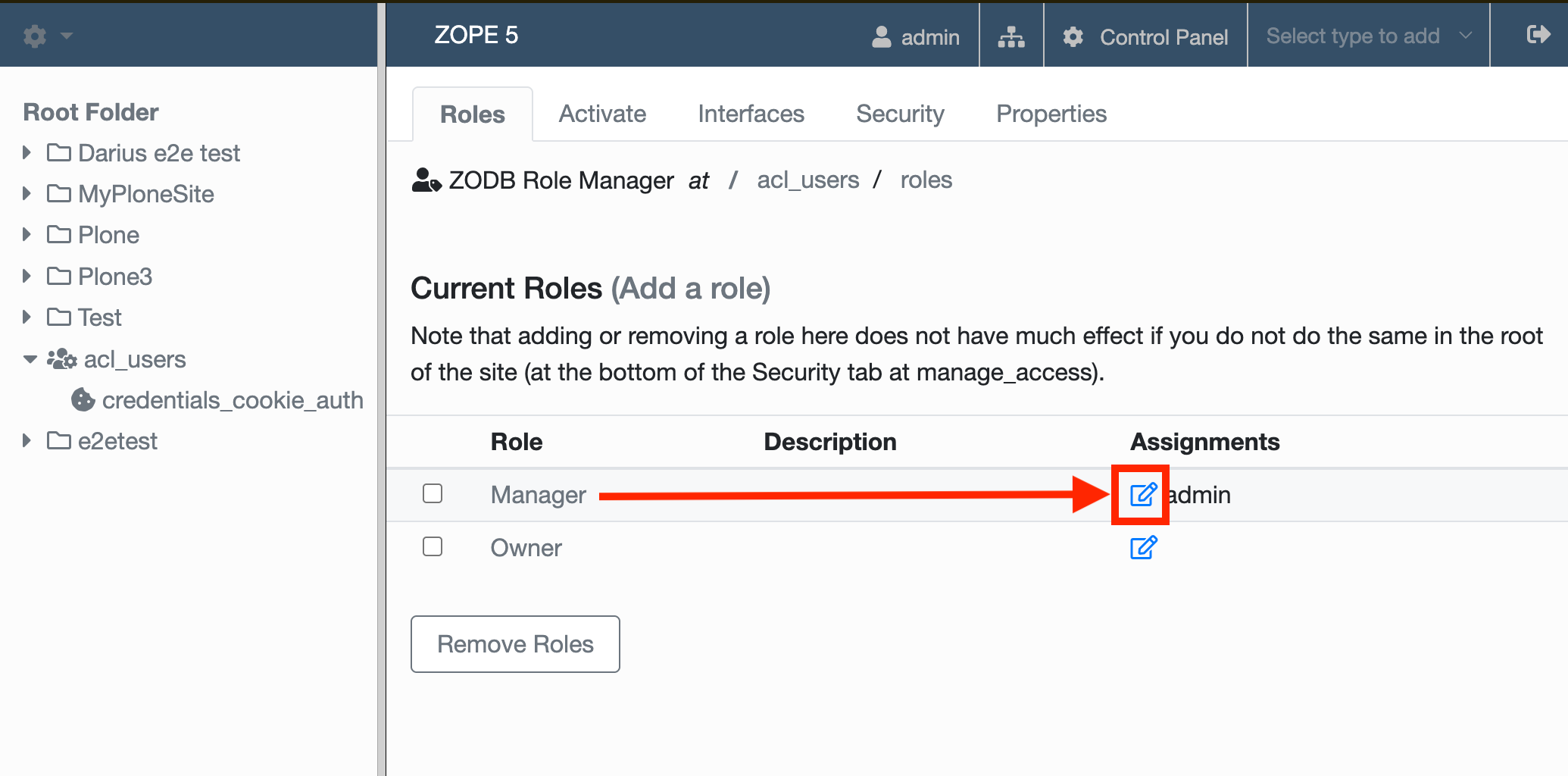Click the Remove Roles button

(x=515, y=643)
